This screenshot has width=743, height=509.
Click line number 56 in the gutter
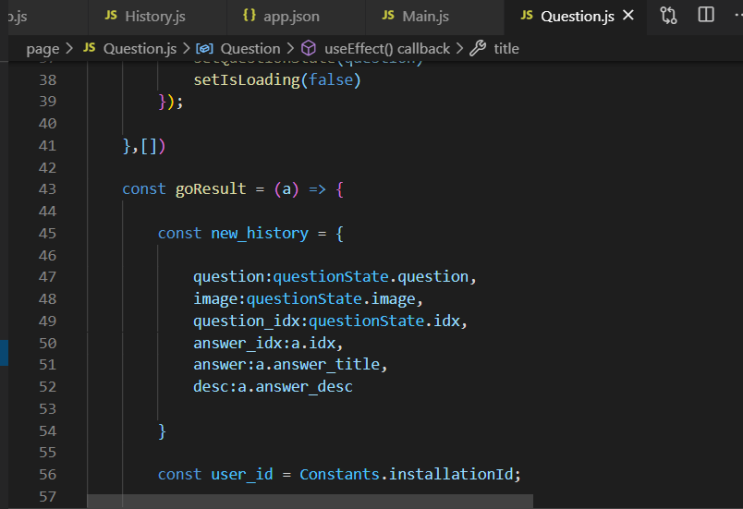(x=47, y=474)
